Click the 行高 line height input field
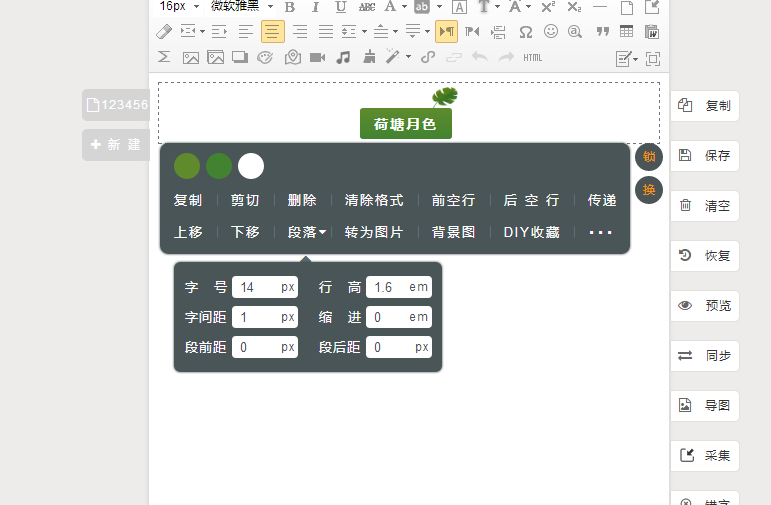 [x=399, y=287]
